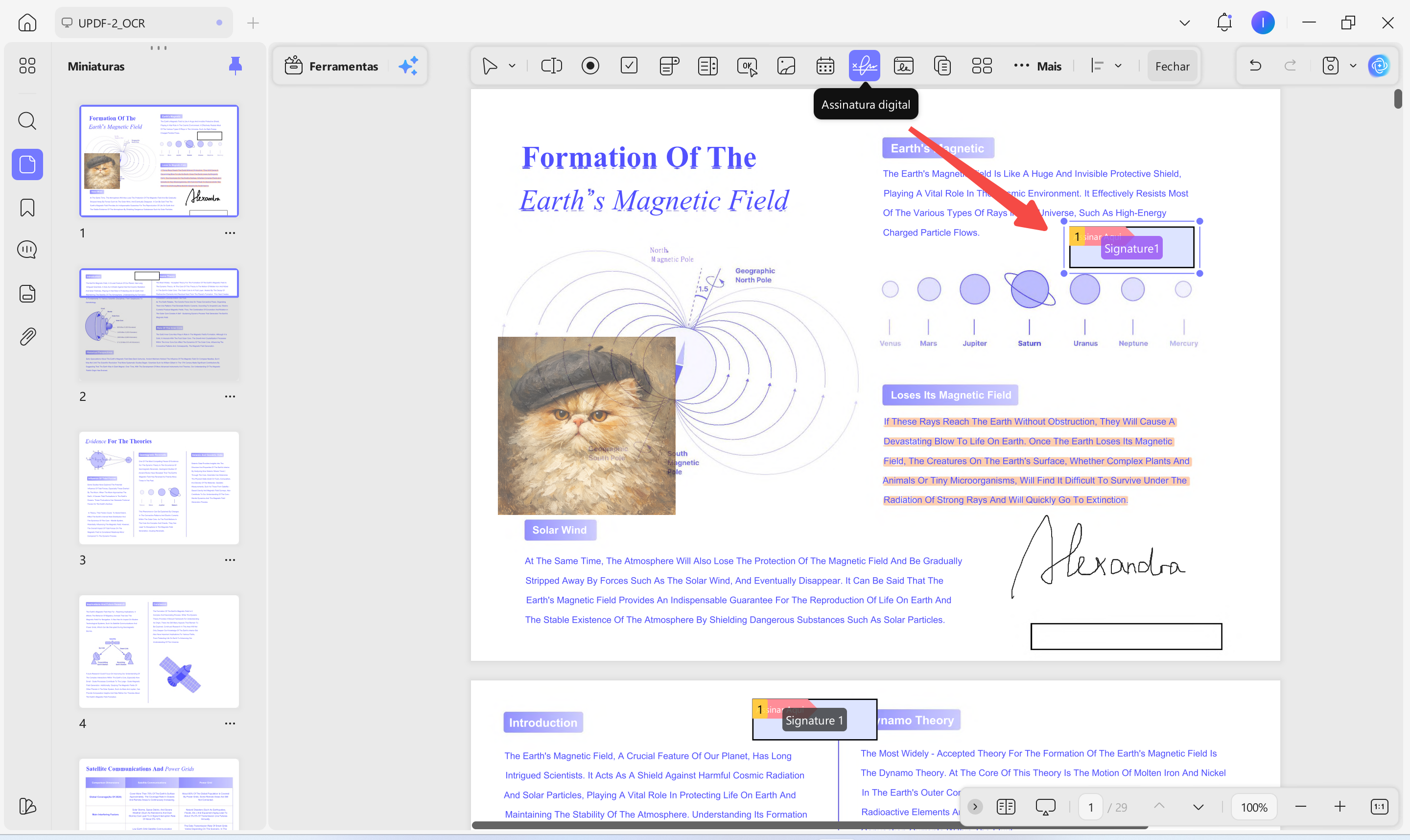Select the list box field tool
Viewport: 1410px width, 840px height.
pos(708,66)
